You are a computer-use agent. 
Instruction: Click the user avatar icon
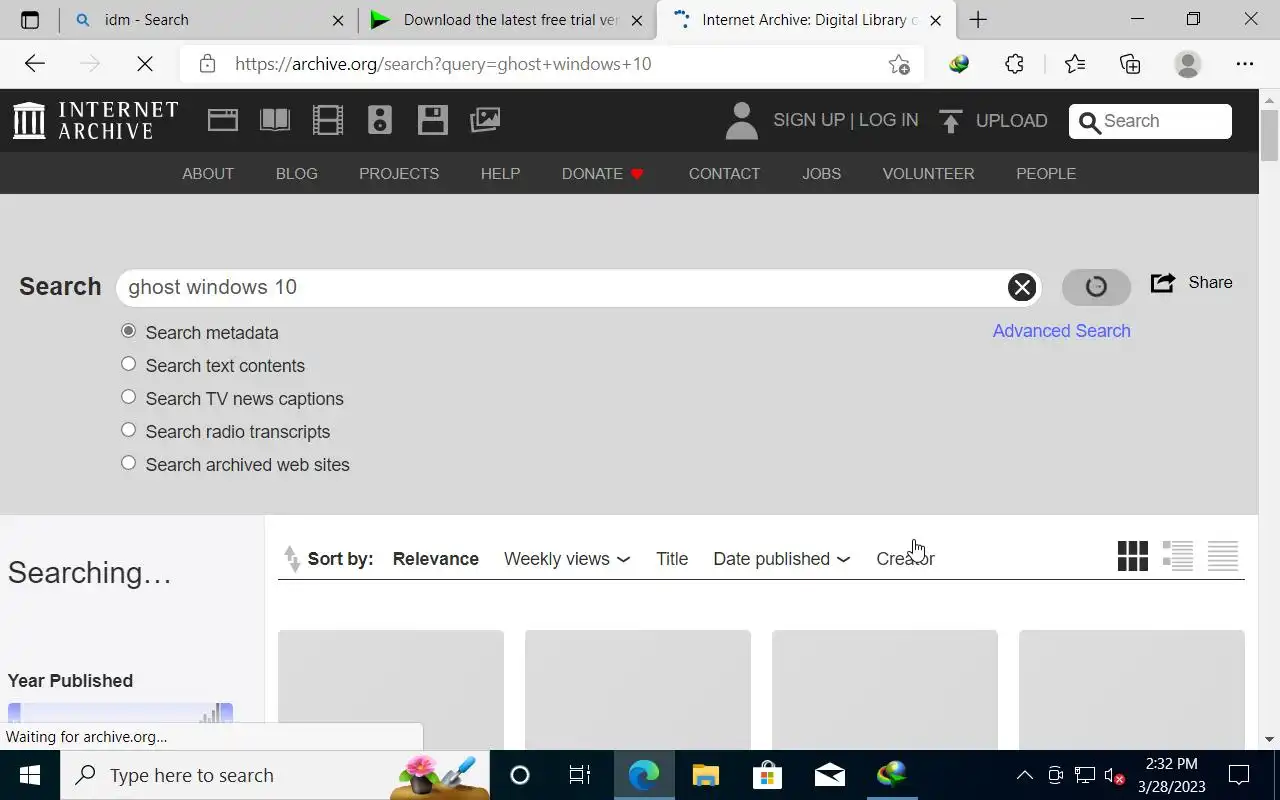click(741, 121)
